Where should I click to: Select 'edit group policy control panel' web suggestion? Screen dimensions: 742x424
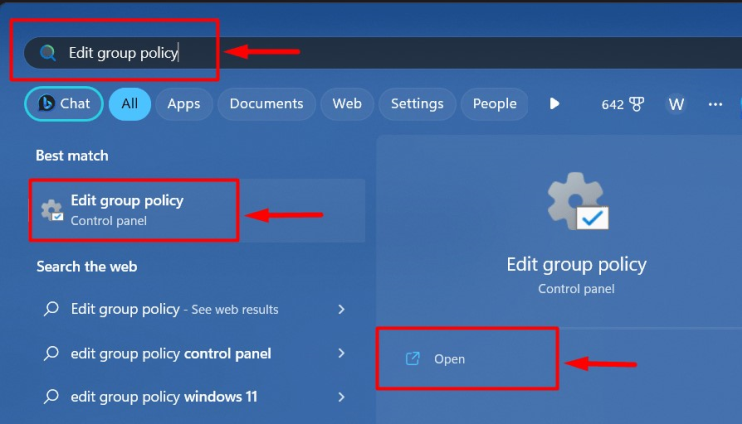pyautogui.click(x=171, y=353)
